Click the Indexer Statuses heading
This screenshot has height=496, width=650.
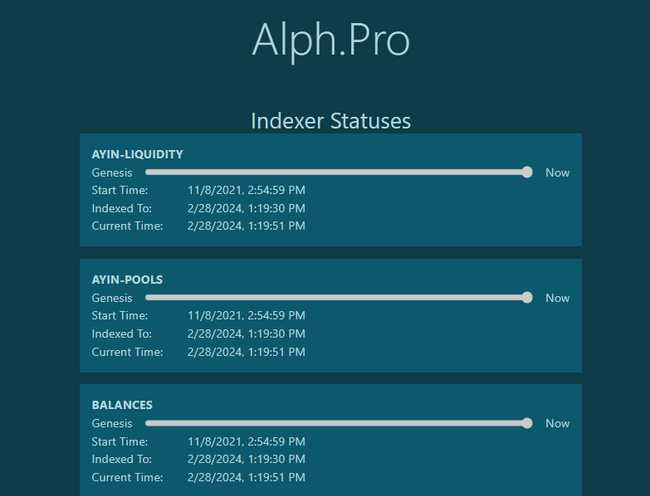coord(330,121)
